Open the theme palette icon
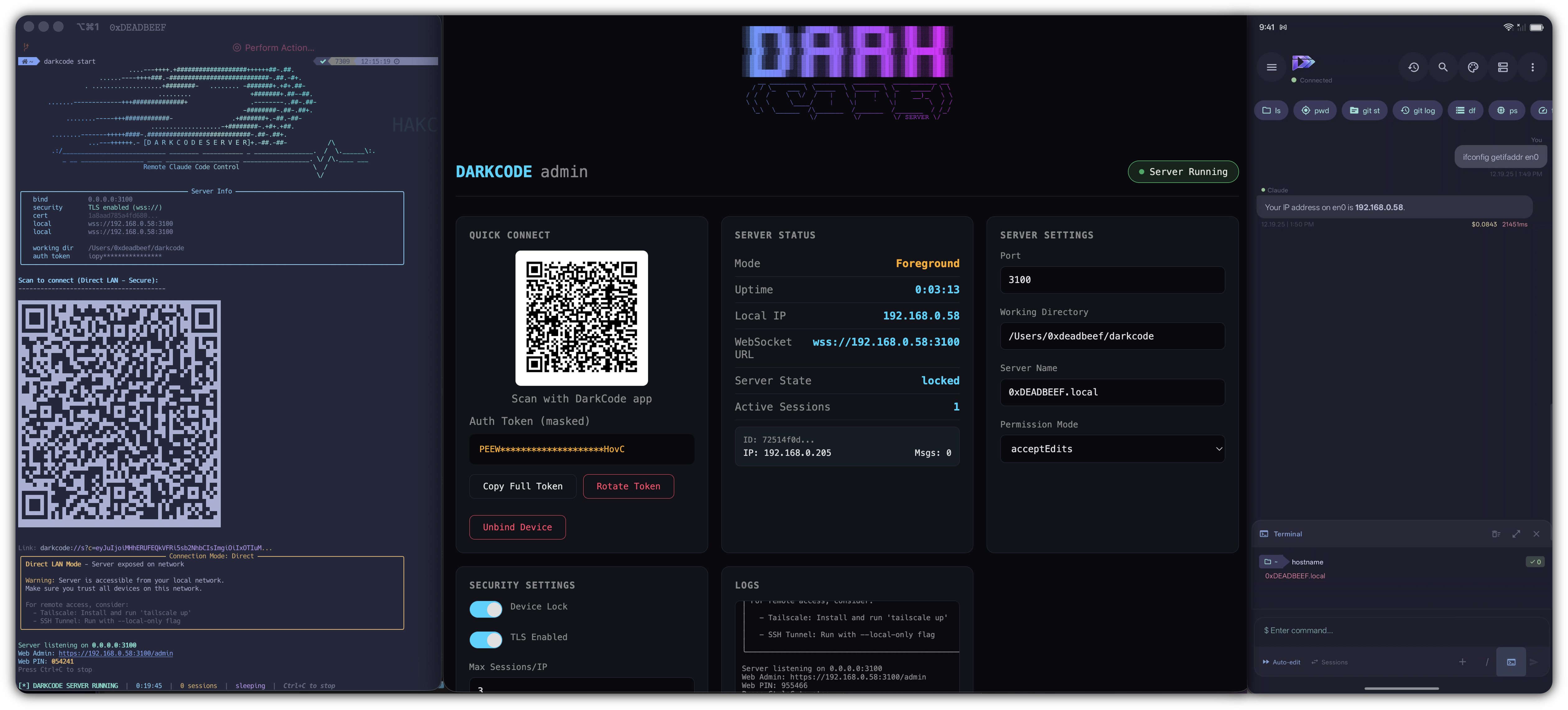The height and width of the screenshot is (710, 1568). pos(1473,68)
